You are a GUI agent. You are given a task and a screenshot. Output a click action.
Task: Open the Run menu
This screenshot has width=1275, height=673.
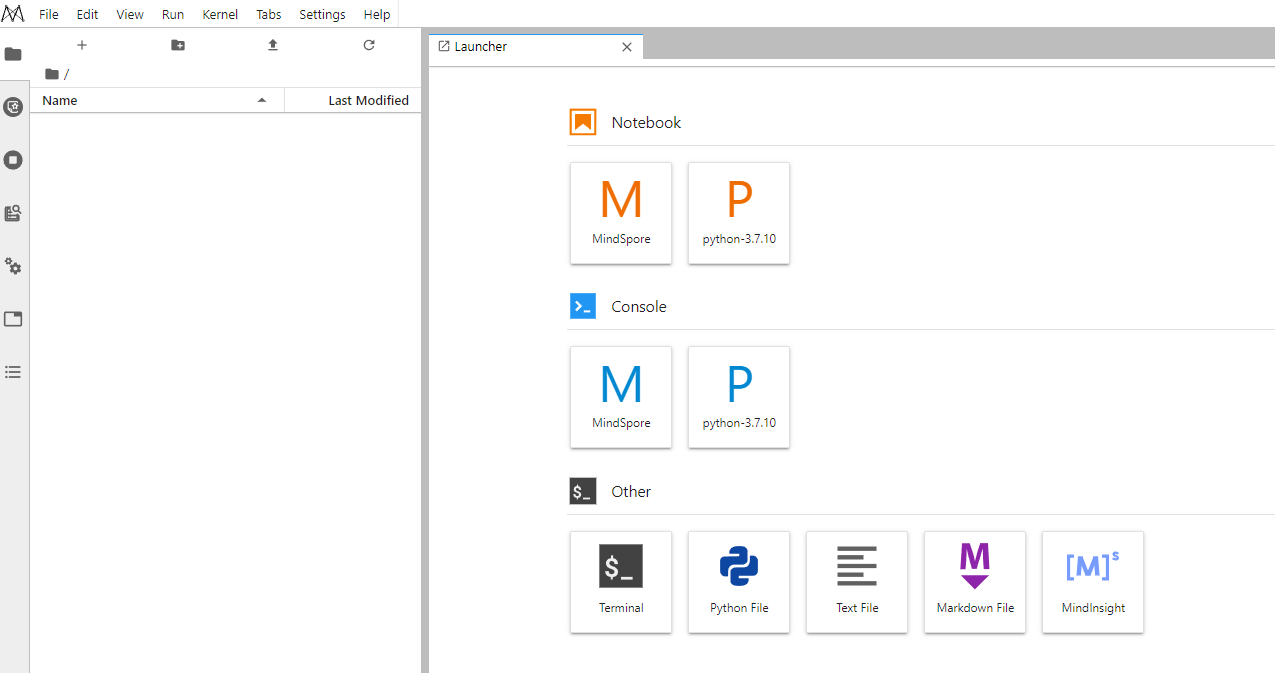[173, 14]
